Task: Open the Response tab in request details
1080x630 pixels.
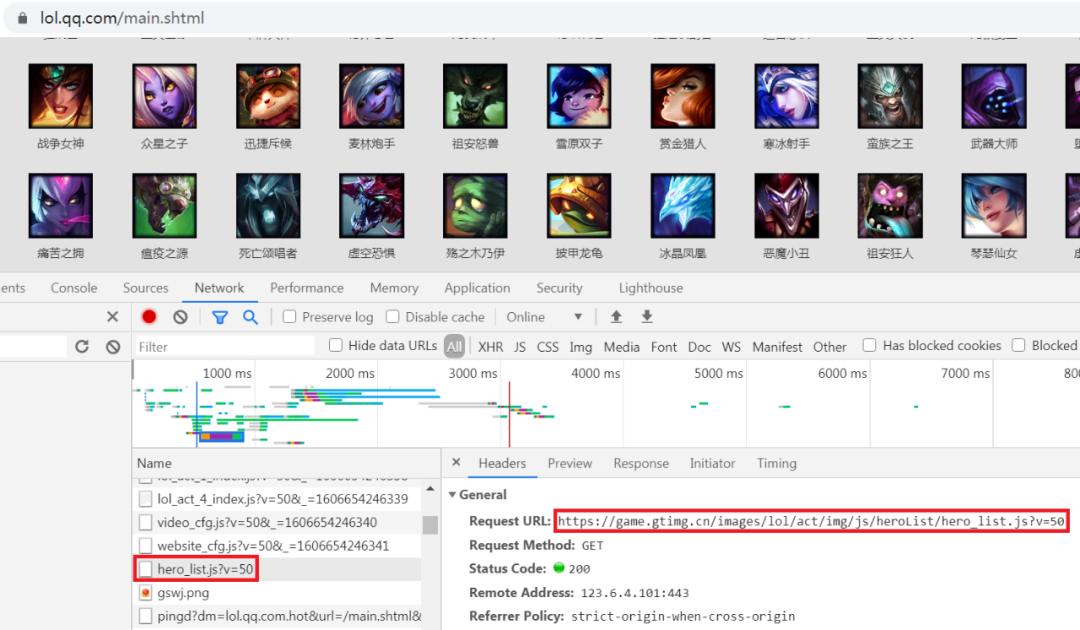Action: click(x=641, y=463)
